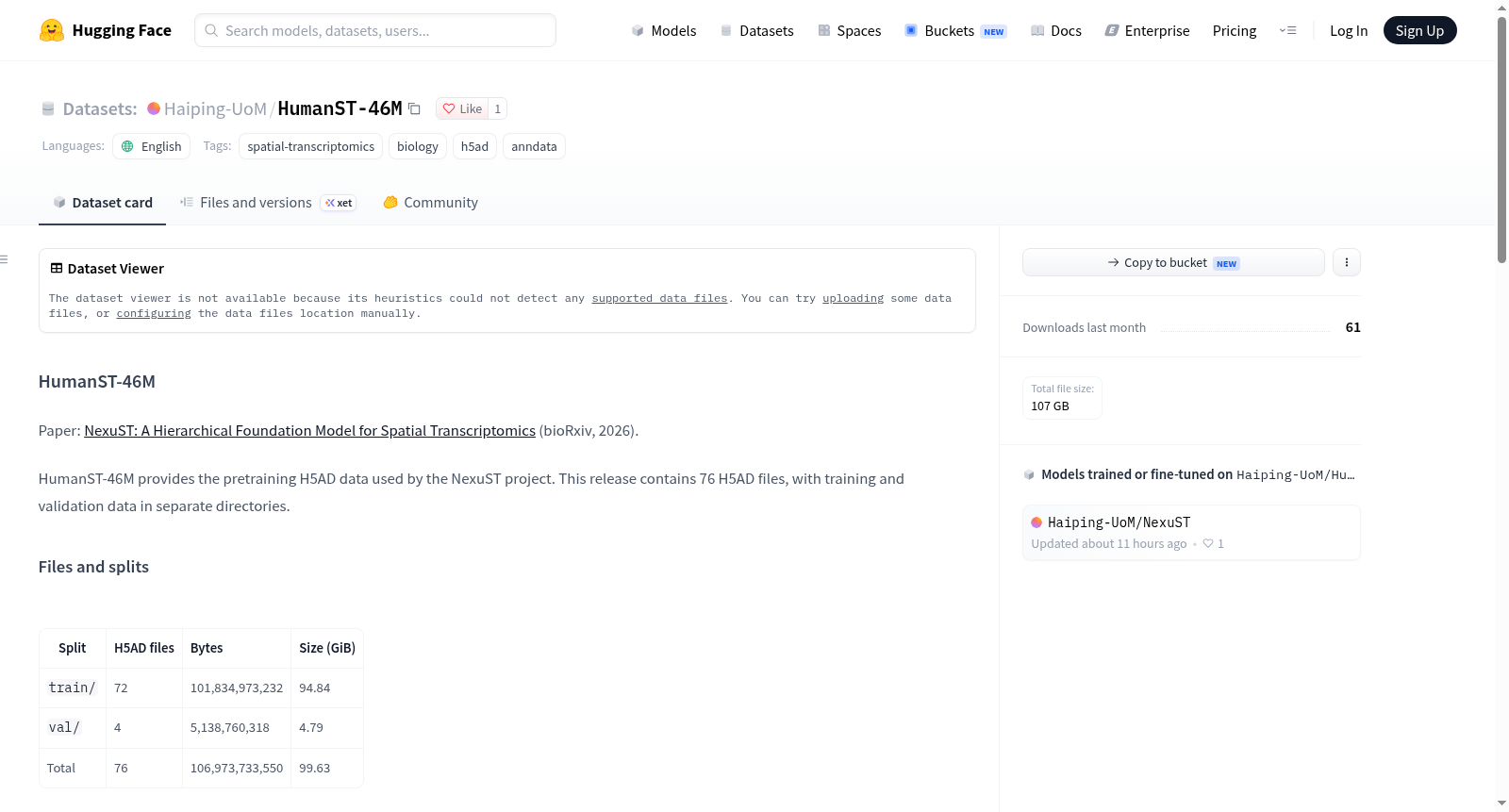Go to Spaces in top navigation

tap(849, 30)
